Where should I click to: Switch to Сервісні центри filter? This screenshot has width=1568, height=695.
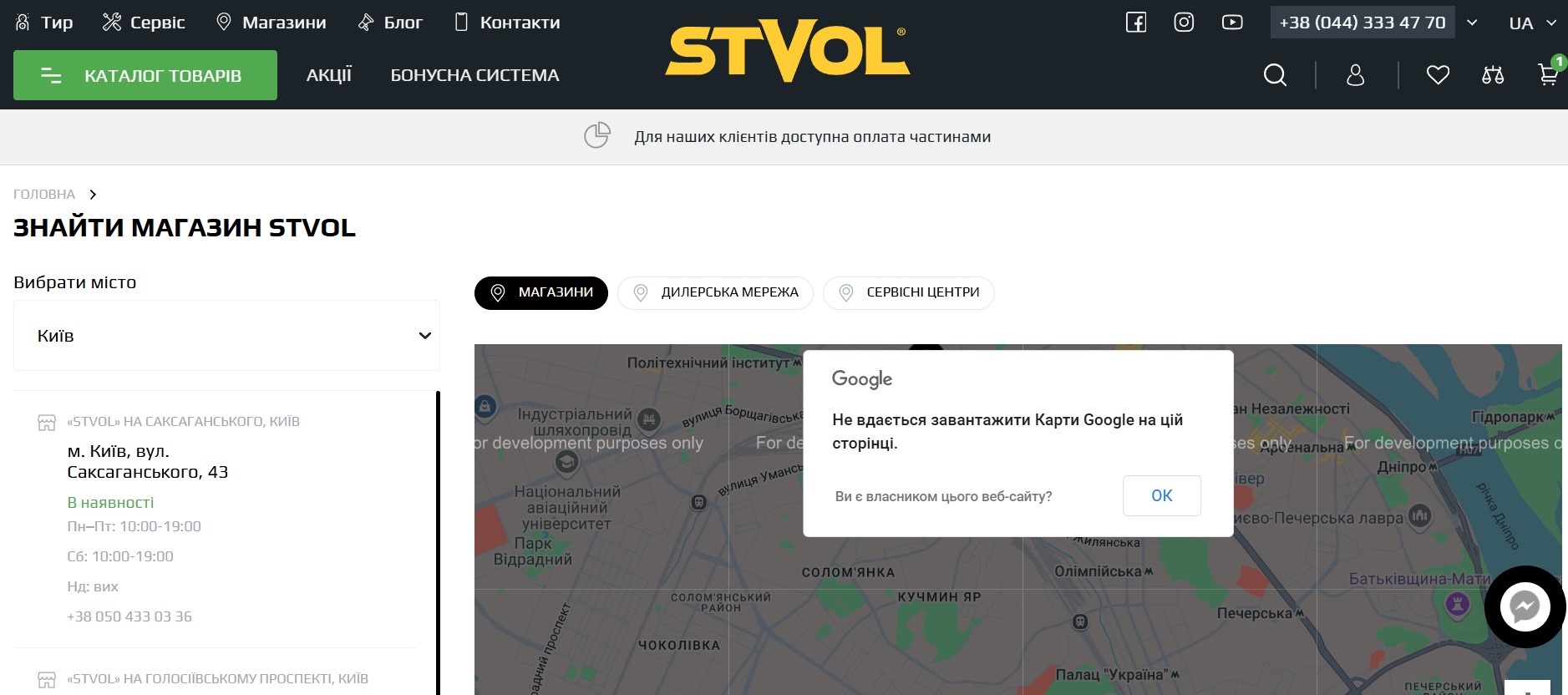point(908,293)
